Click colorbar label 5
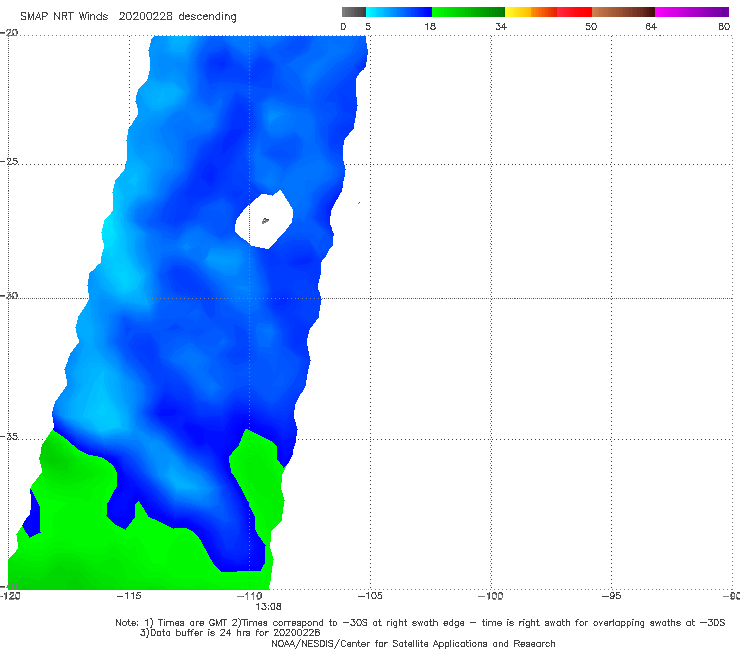740x650 pixels. [x=368, y=26]
